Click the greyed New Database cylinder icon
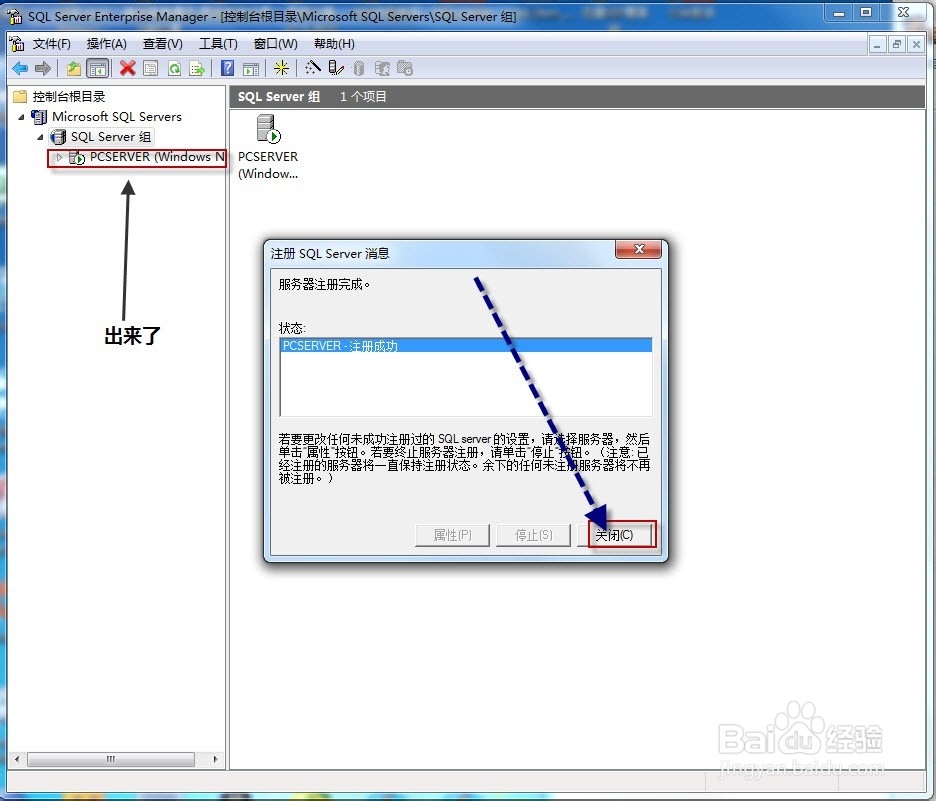 (358, 69)
